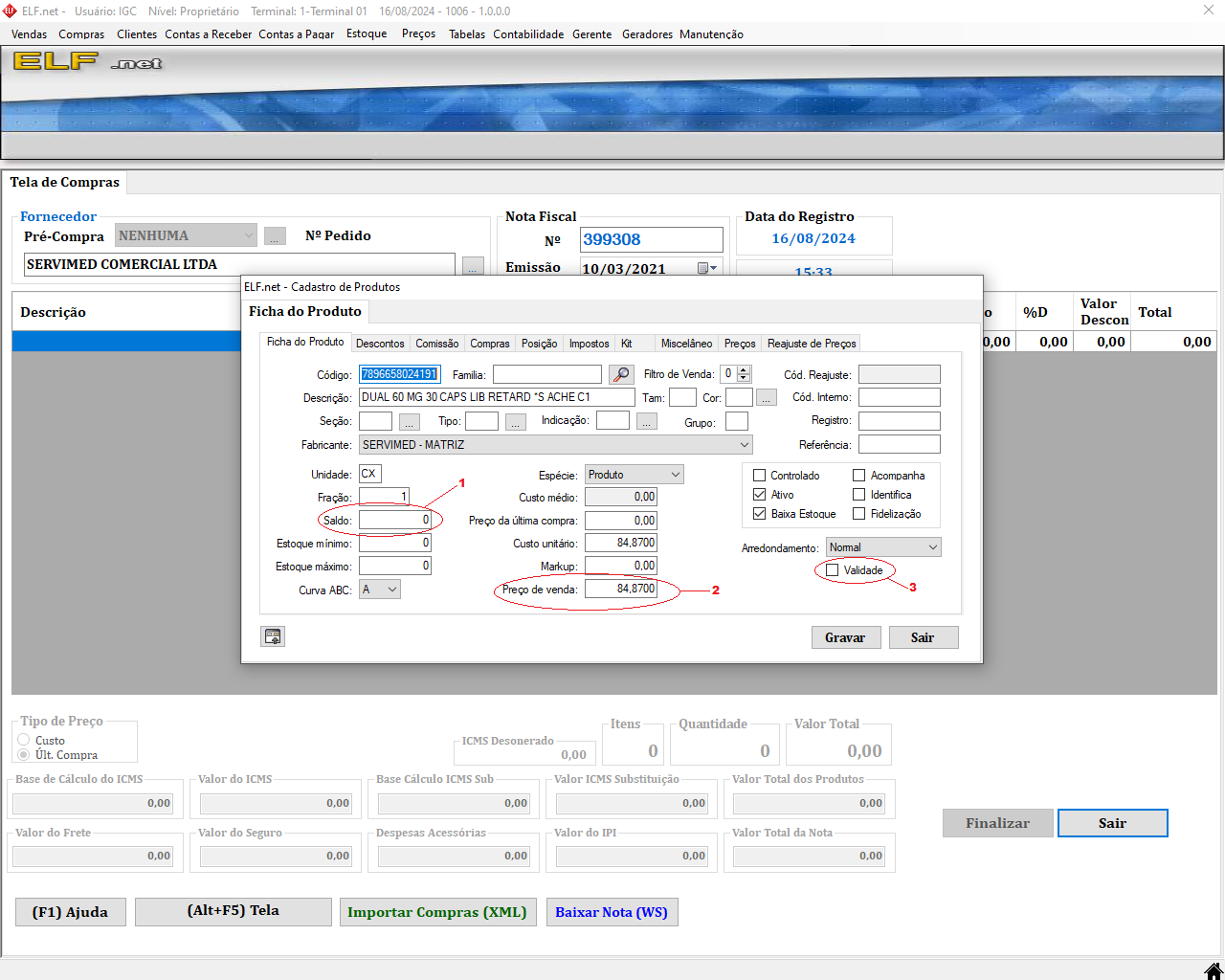
Task: Open the Compras menu
Action: [81, 34]
